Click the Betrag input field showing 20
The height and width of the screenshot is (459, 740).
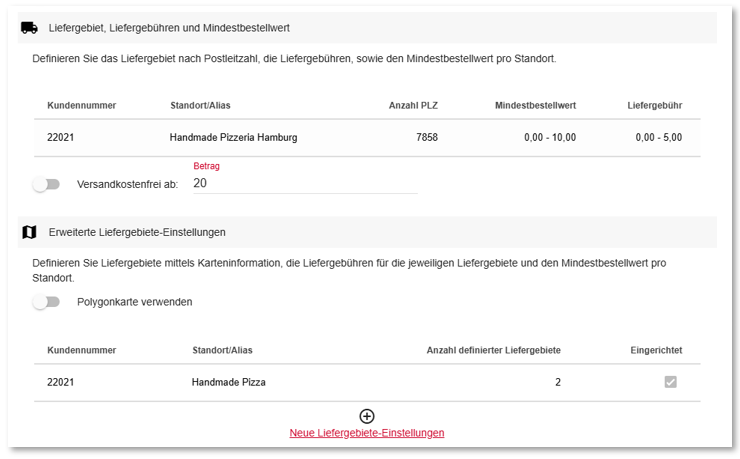(305, 183)
